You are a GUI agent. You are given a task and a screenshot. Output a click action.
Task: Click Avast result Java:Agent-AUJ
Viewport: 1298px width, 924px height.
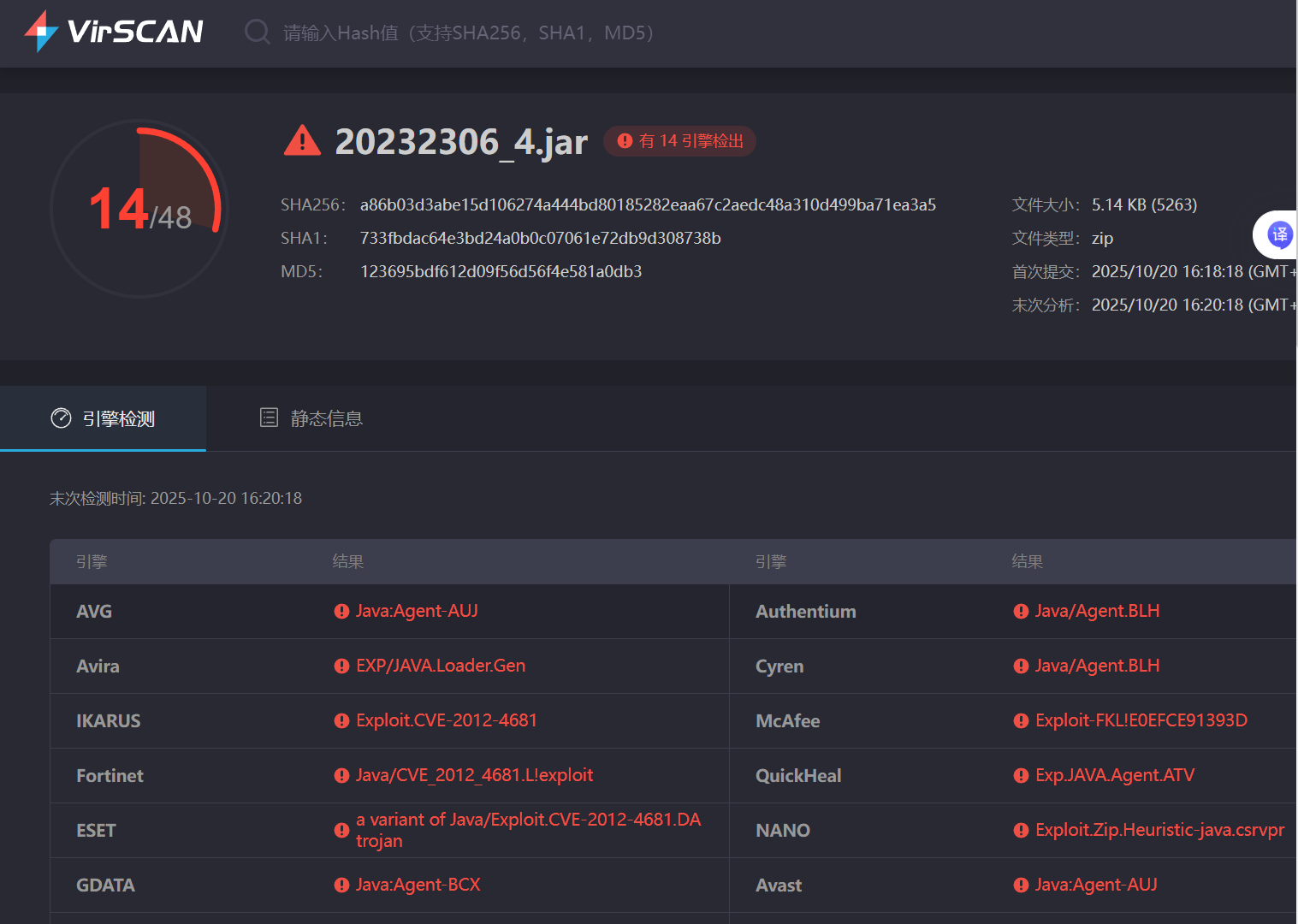tap(1096, 885)
